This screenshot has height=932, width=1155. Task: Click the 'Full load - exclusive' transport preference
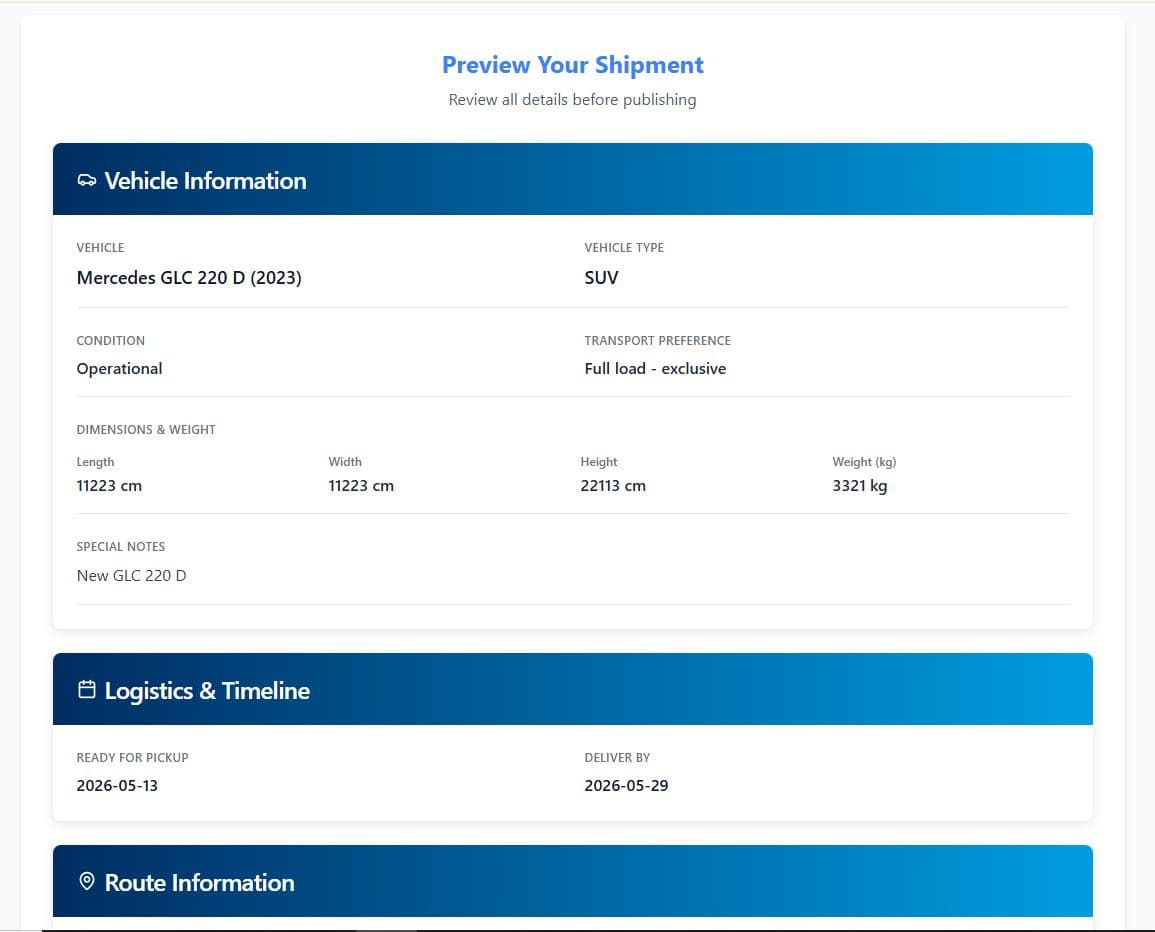pos(655,368)
